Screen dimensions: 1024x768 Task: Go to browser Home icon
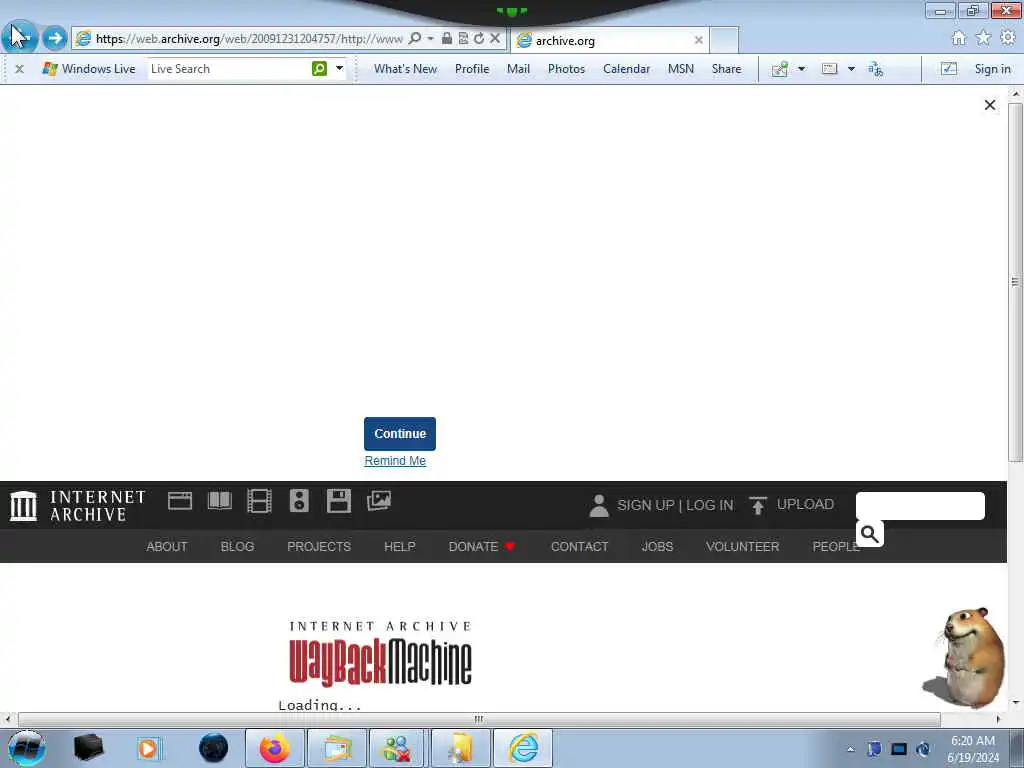pos(959,38)
